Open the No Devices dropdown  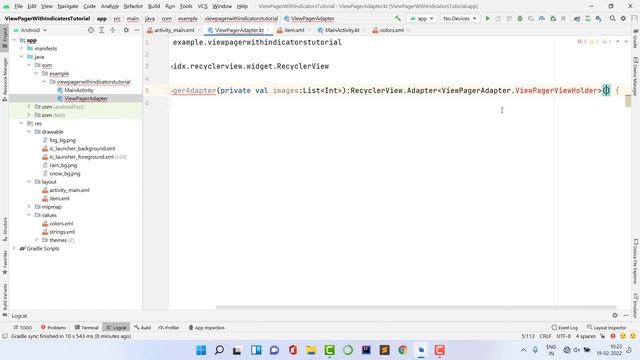[x=459, y=18]
